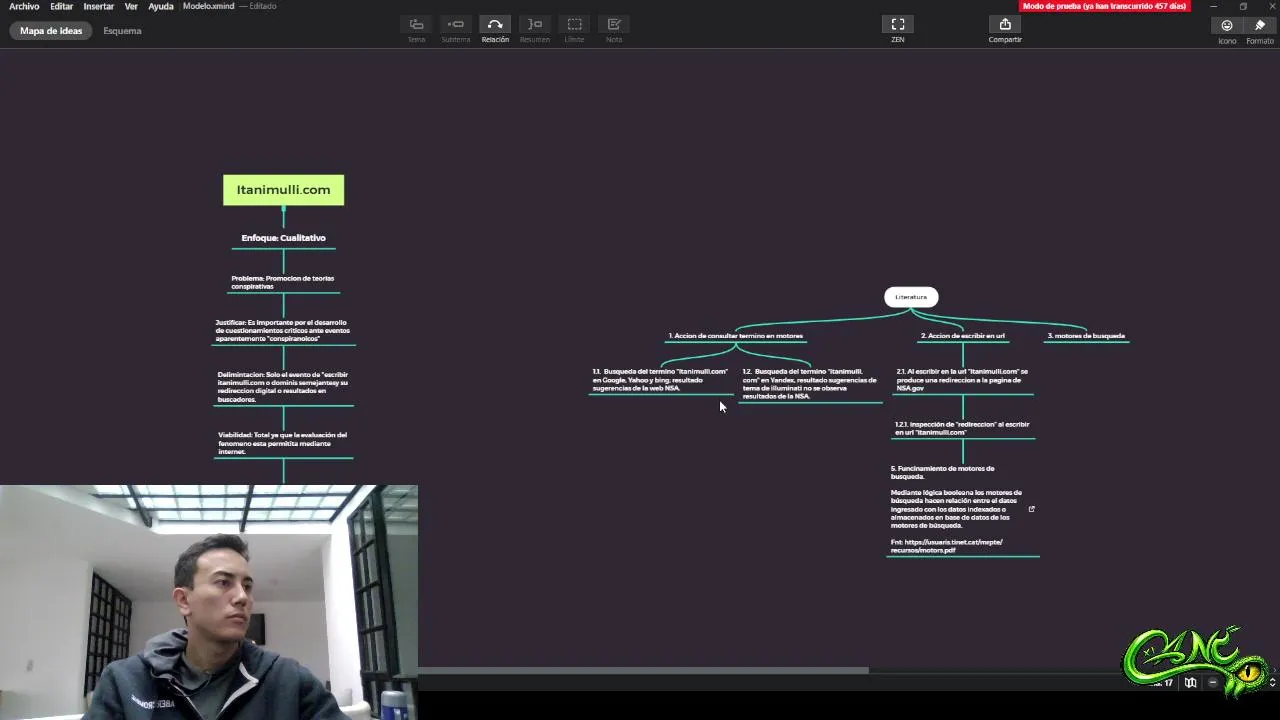Click the zoom out minus button

pos(1213,683)
